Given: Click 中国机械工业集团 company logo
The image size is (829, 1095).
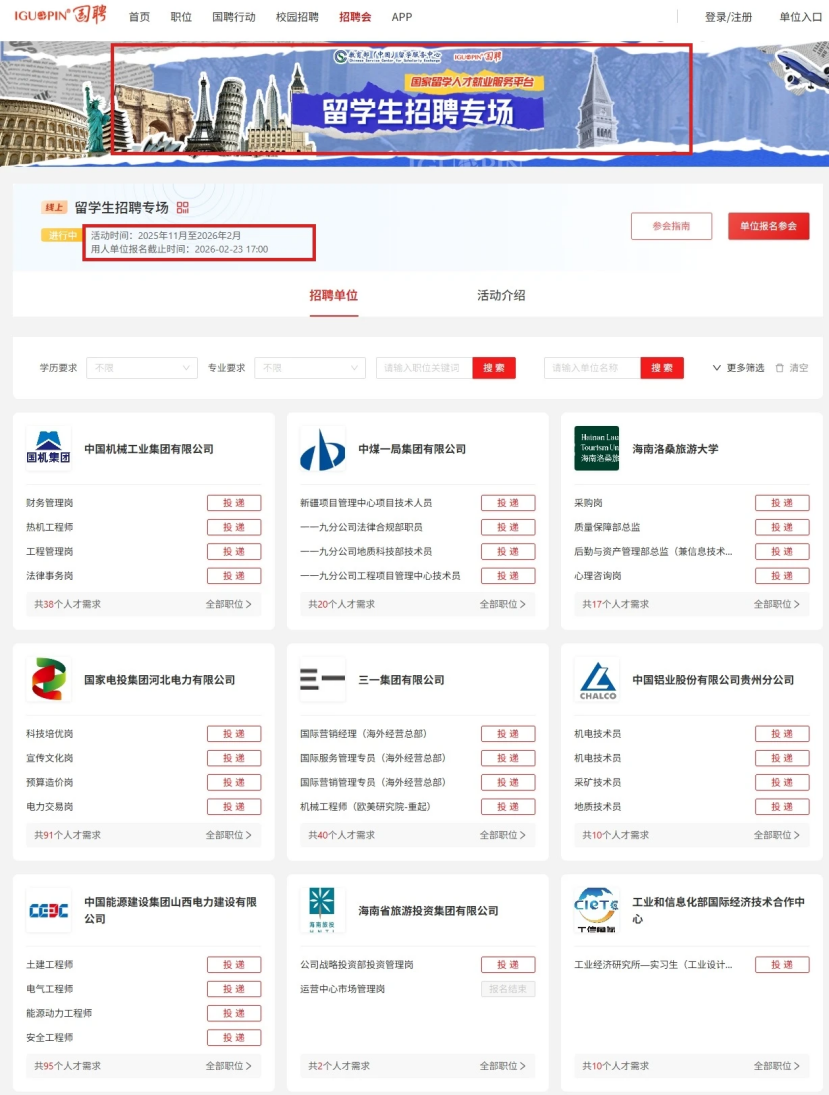Looking at the screenshot, I should (x=48, y=449).
